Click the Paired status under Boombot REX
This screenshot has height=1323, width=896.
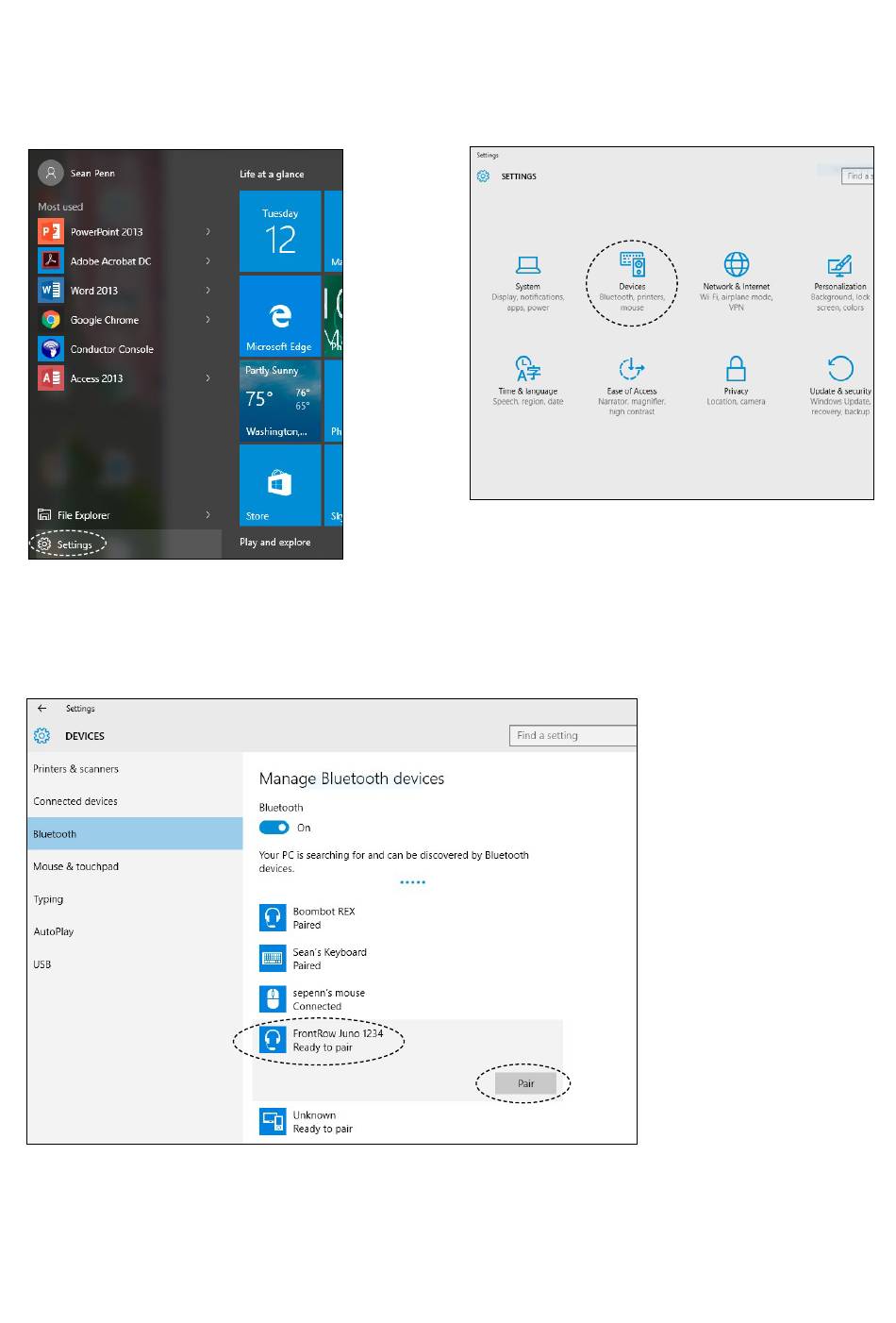[307, 925]
